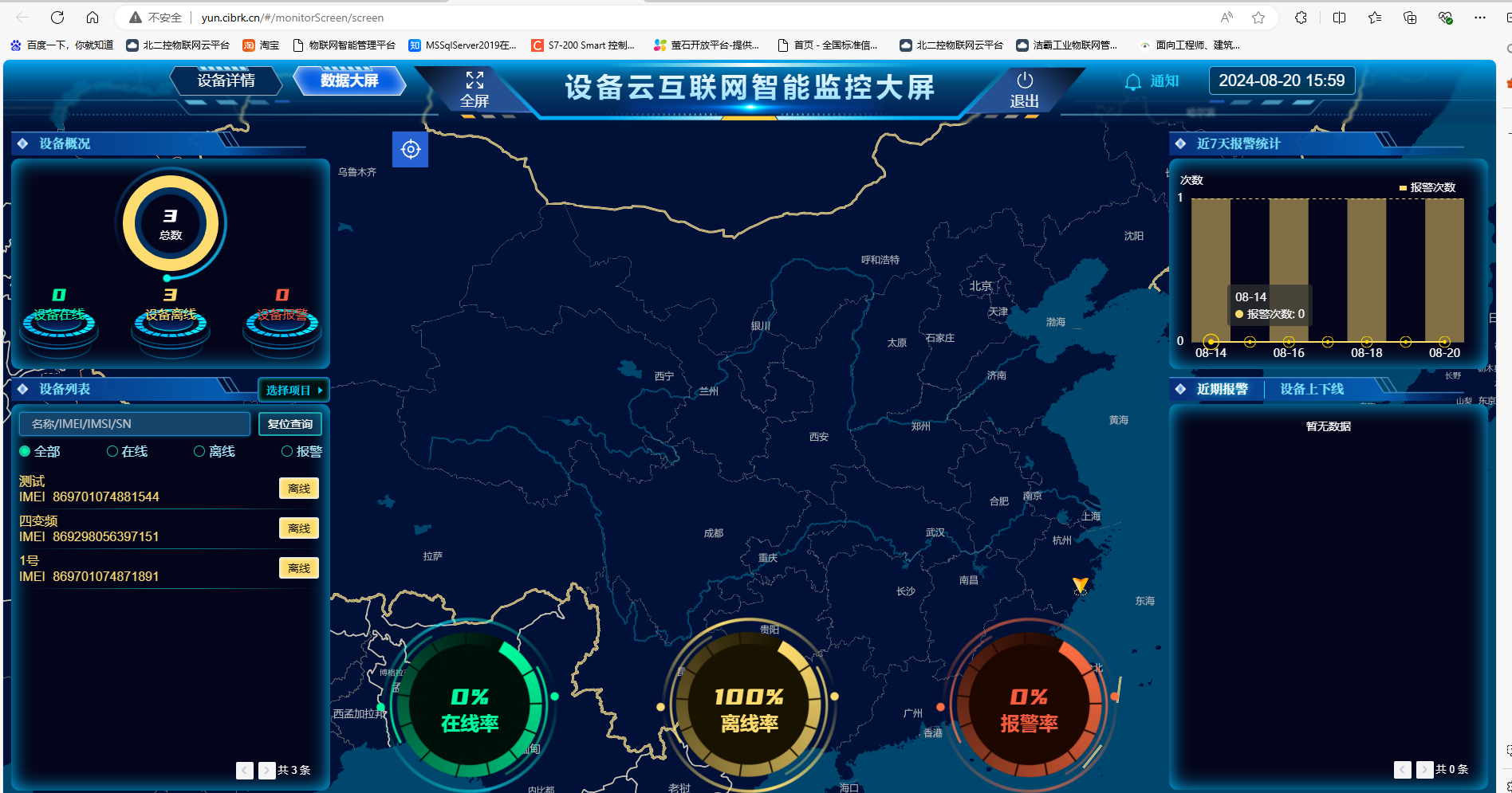This screenshot has width=1512, height=793.
Task: Go to the next alarm list page
Action: click(x=1424, y=769)
